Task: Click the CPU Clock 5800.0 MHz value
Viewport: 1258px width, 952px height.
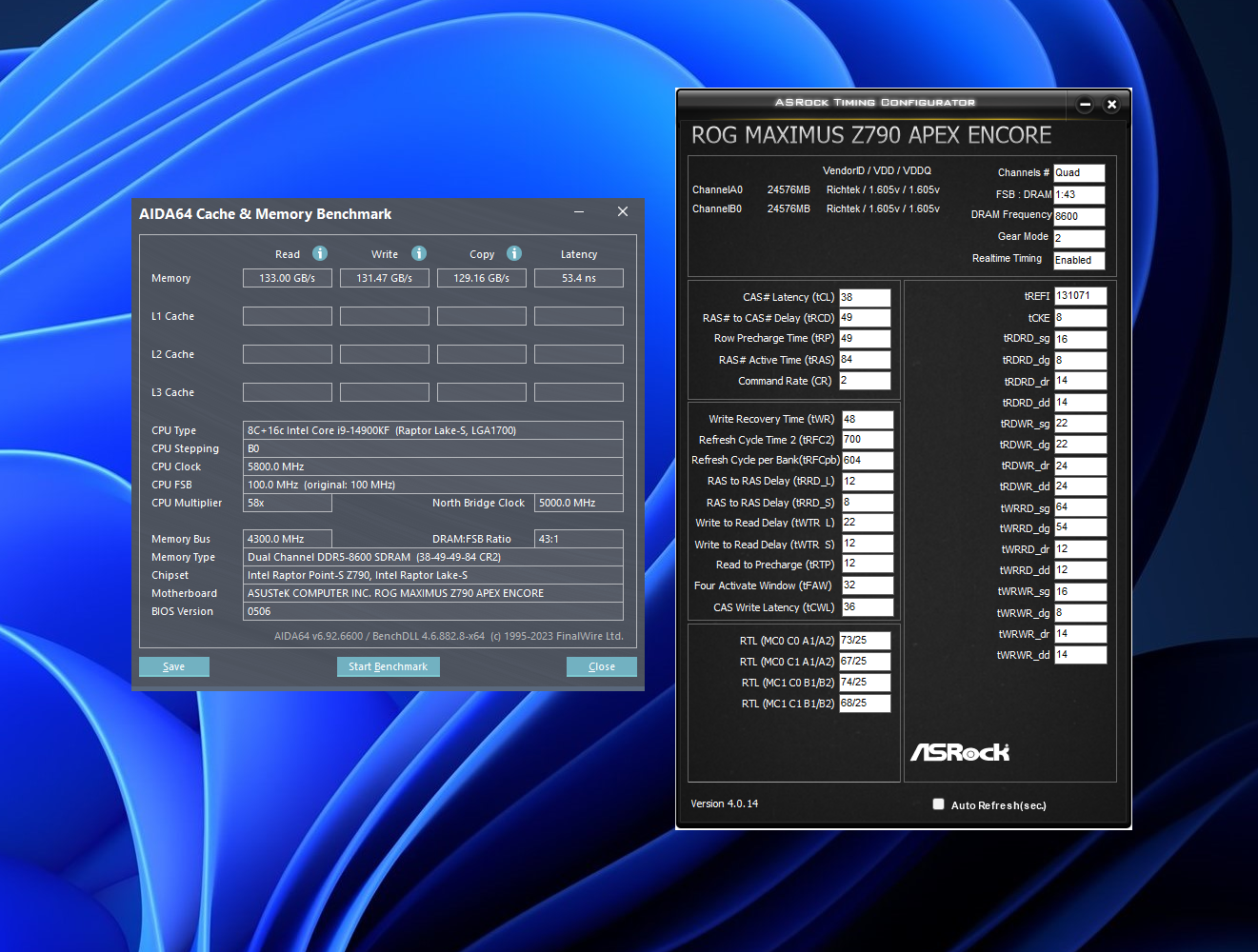Action: click(433, 466)
